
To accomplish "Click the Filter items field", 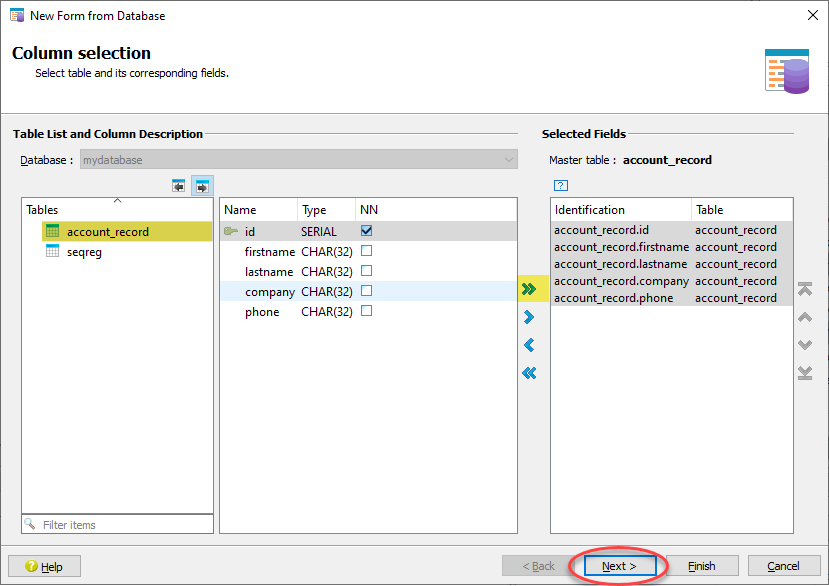I will tap(117, 524).
